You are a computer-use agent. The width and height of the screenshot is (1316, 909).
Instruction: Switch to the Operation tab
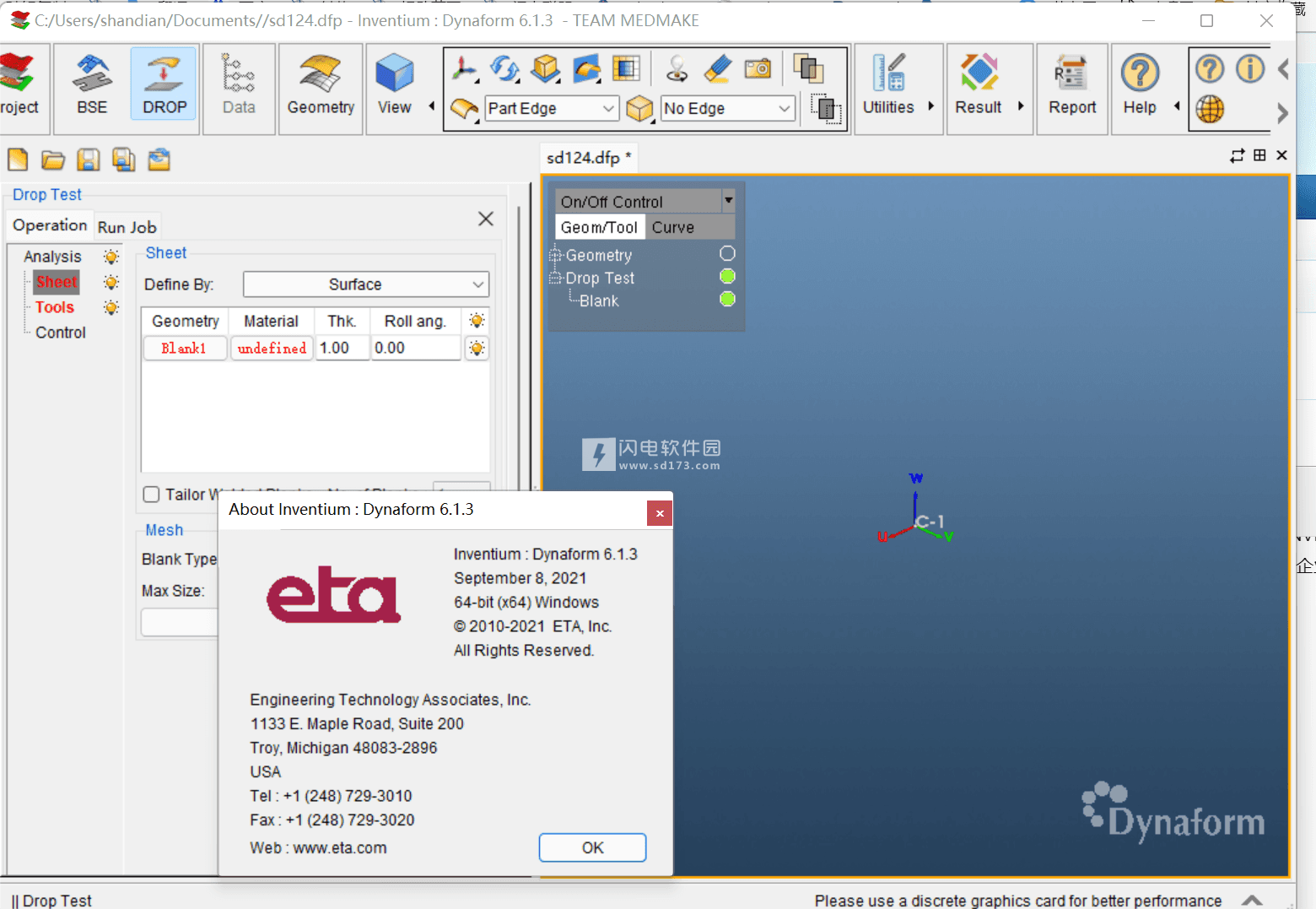pos(50,225)
